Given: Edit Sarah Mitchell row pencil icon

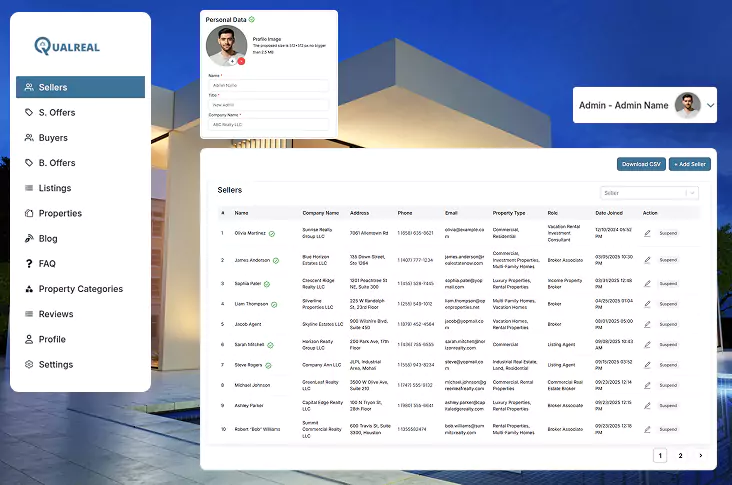Looking at the screenshot, I should click(x=648, y=344).
